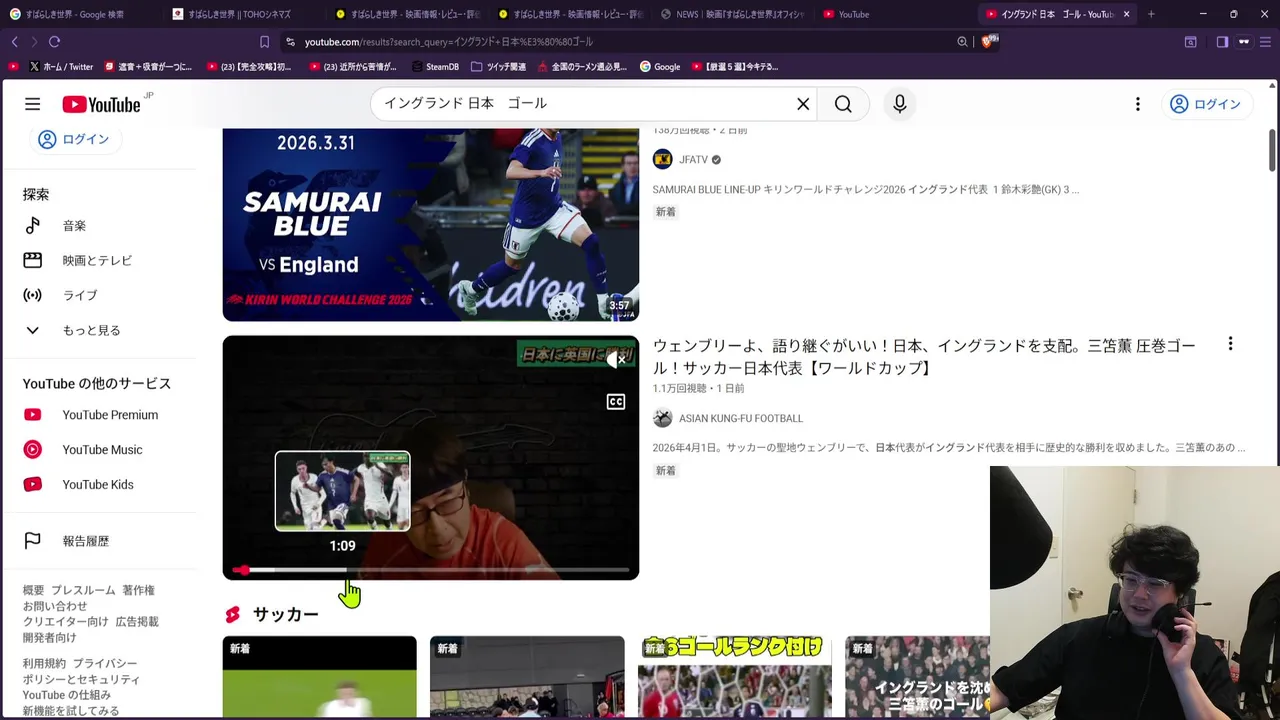This screenshot has width=1280, height=720.
Task: Start voice search with the microphone
Action: click(x=899, y=104)
